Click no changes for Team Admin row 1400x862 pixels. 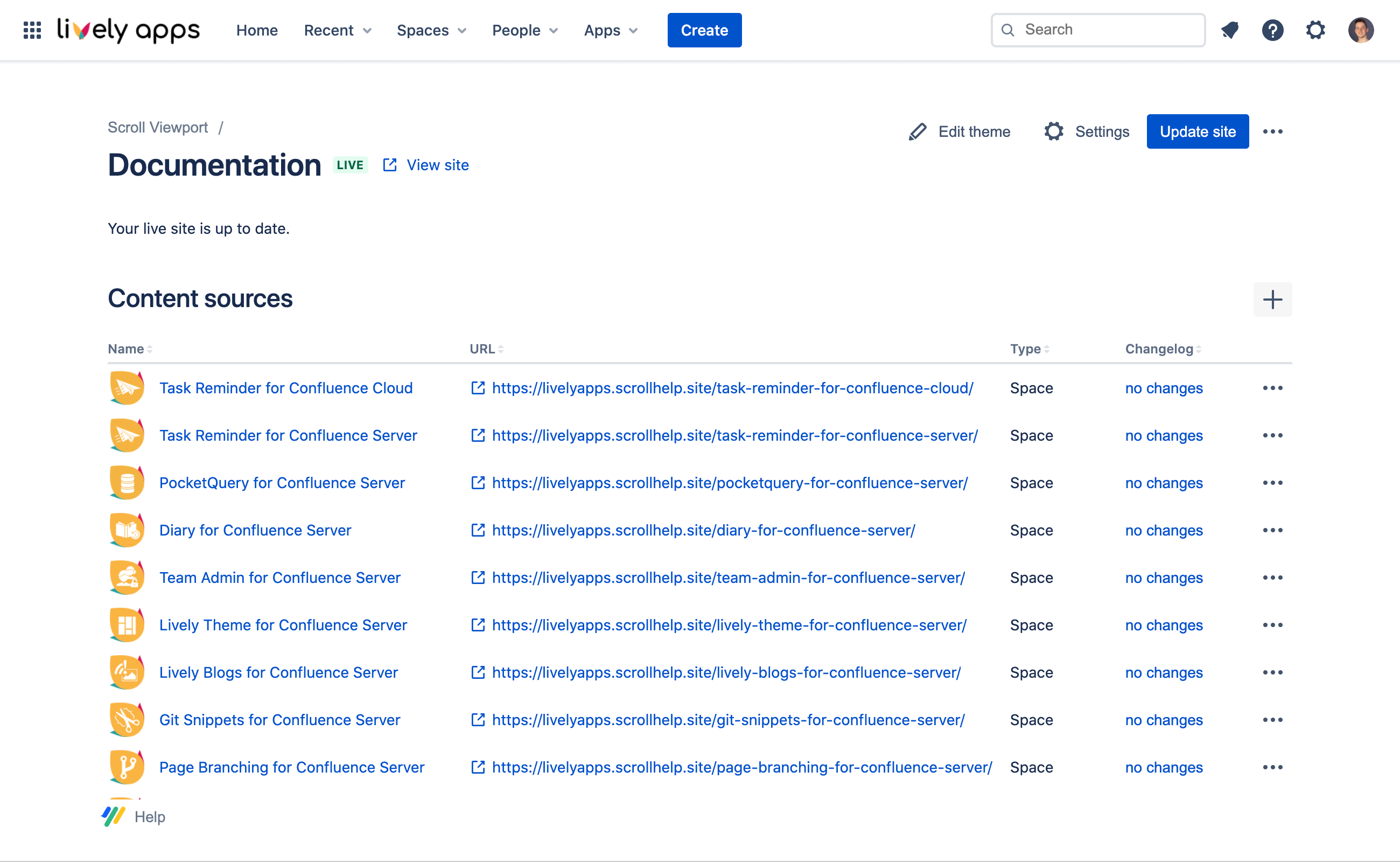tap(1164, 578)
